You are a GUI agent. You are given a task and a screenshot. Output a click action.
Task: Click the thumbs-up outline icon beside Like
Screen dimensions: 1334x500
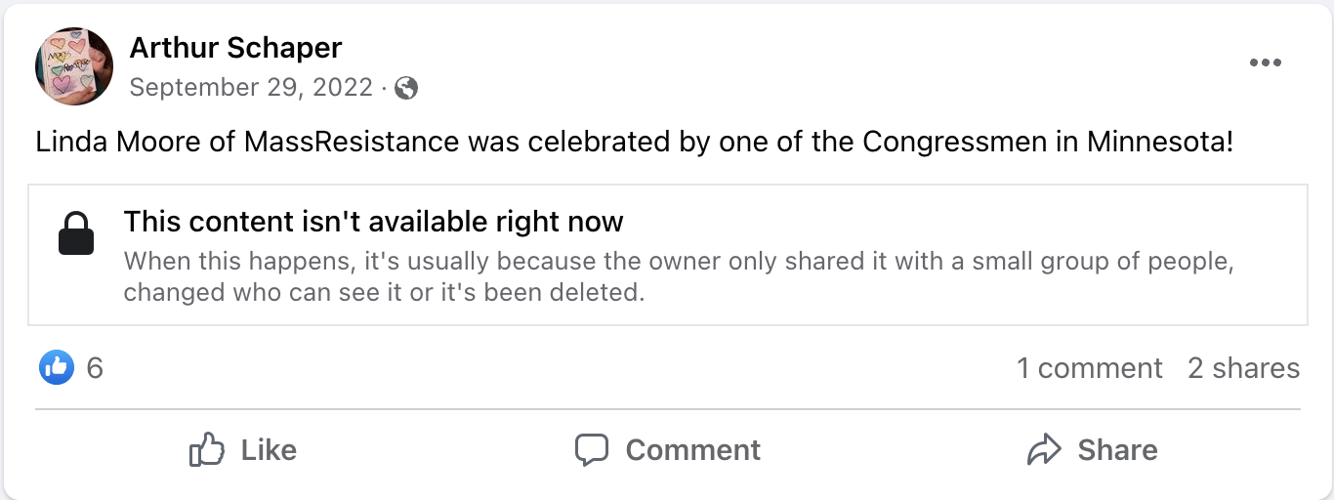(206, 450)
